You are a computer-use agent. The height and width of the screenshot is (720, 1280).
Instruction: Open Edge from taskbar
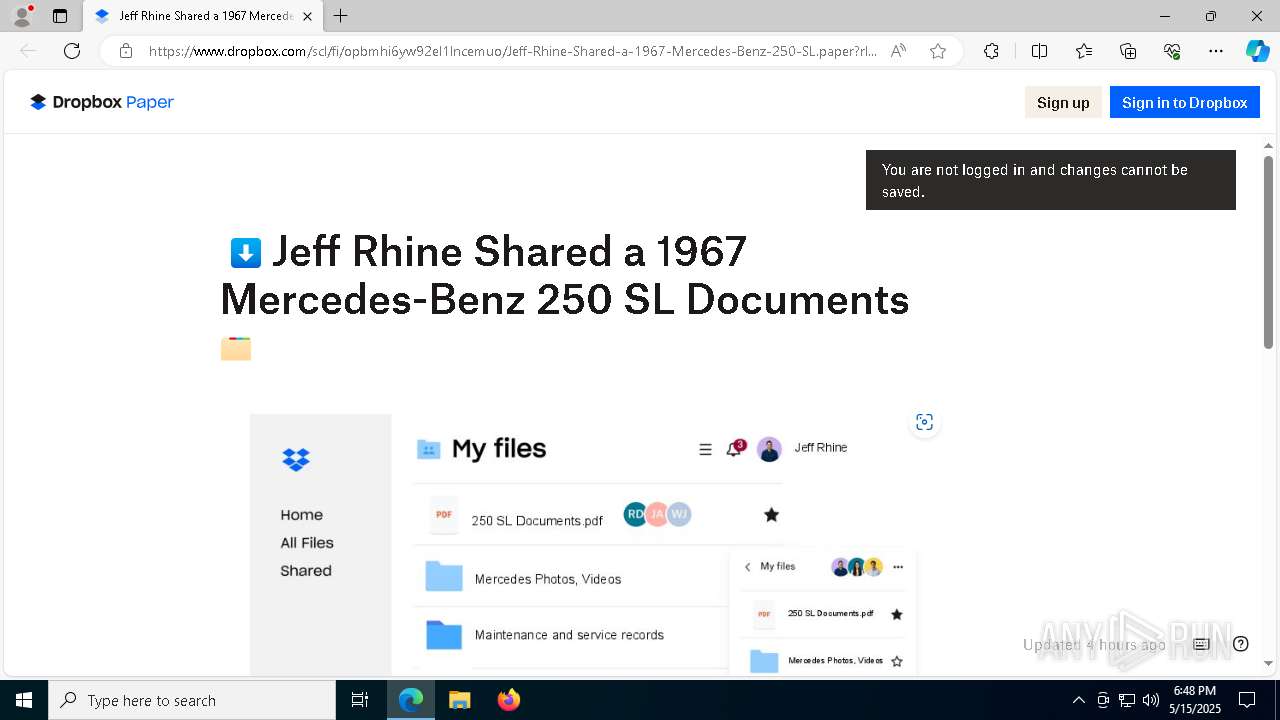(411, 700)
